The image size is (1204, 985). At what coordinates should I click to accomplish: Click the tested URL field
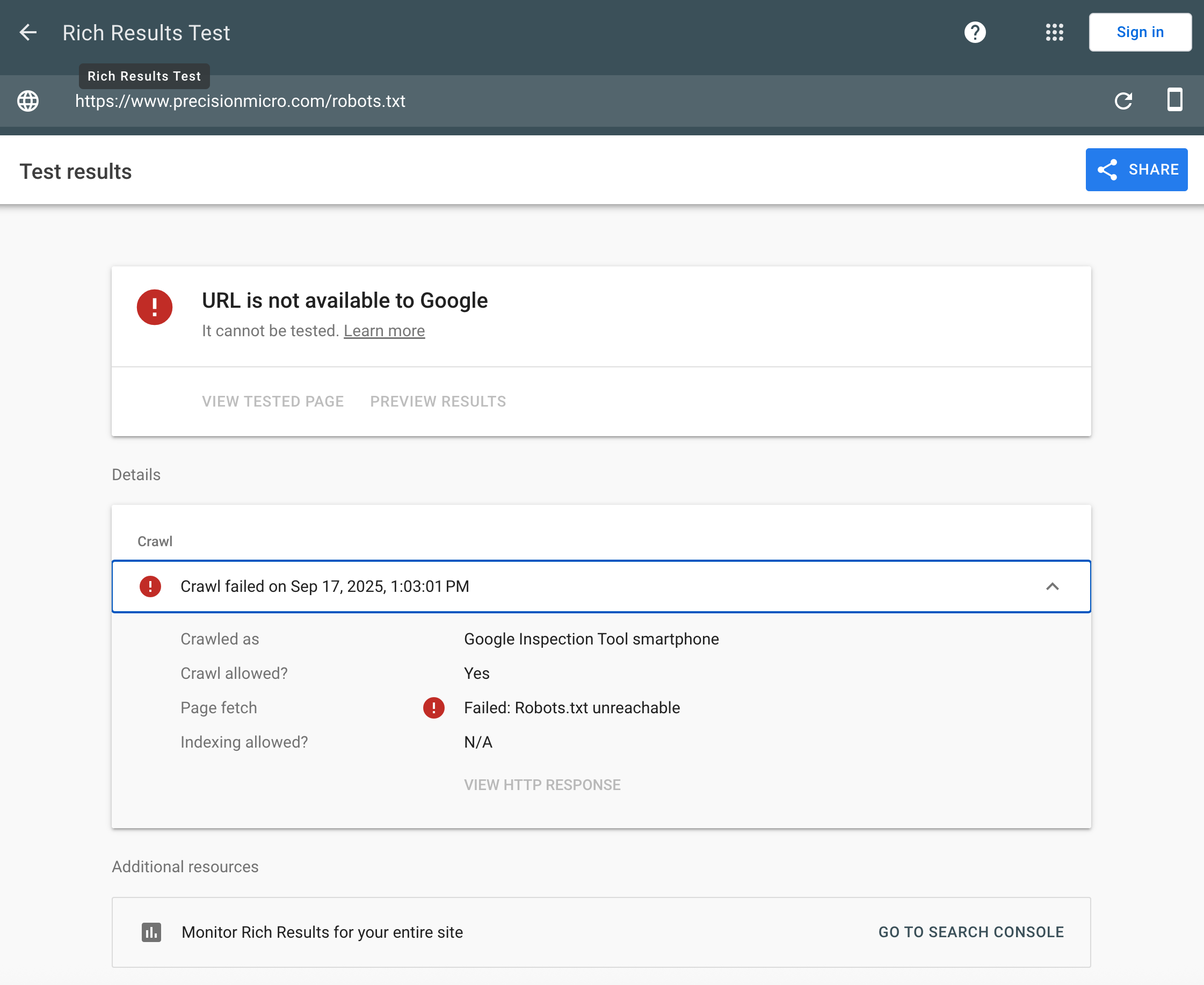coord(240,101)
